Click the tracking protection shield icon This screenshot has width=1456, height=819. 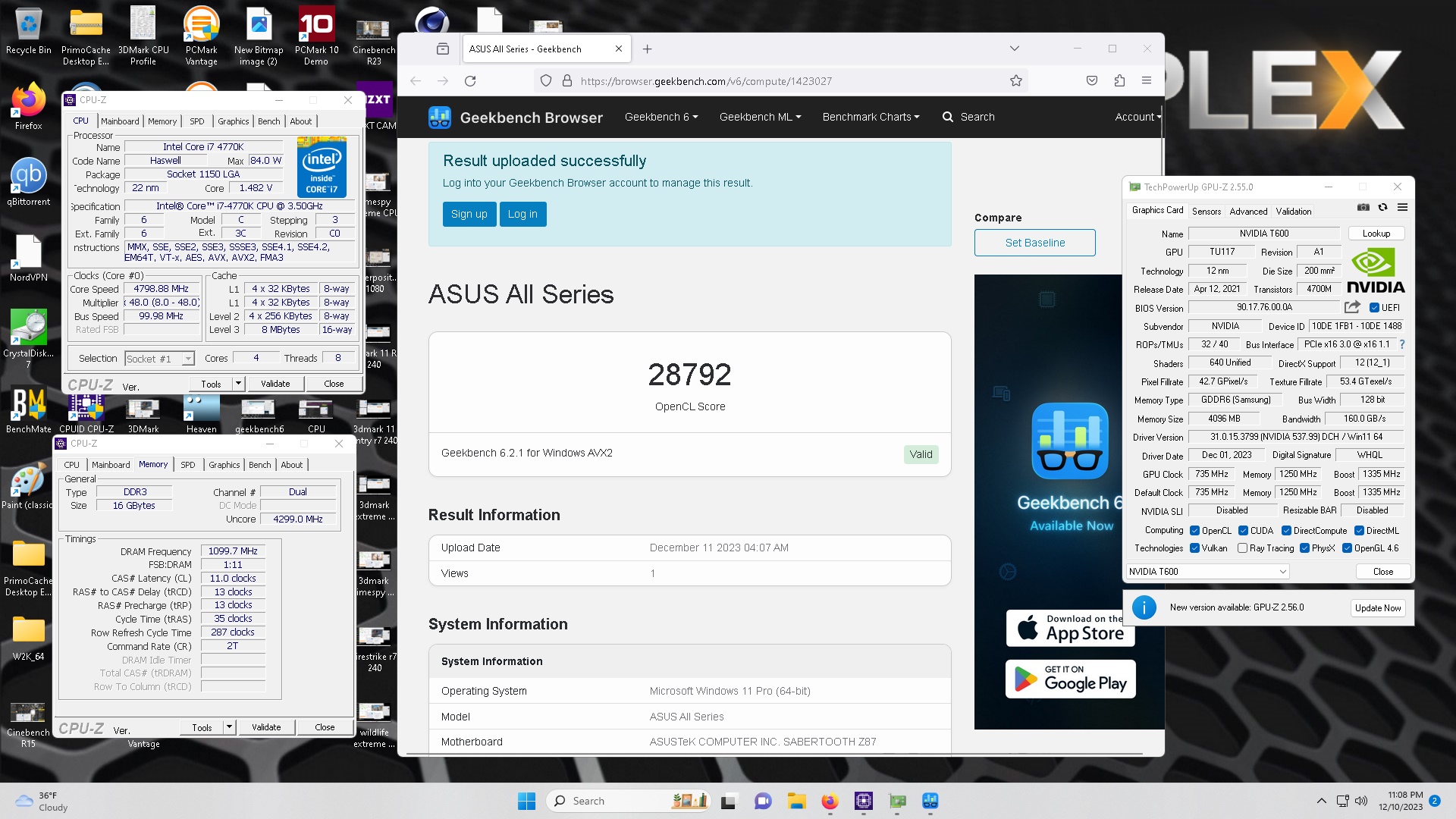(x=546, y=81)
